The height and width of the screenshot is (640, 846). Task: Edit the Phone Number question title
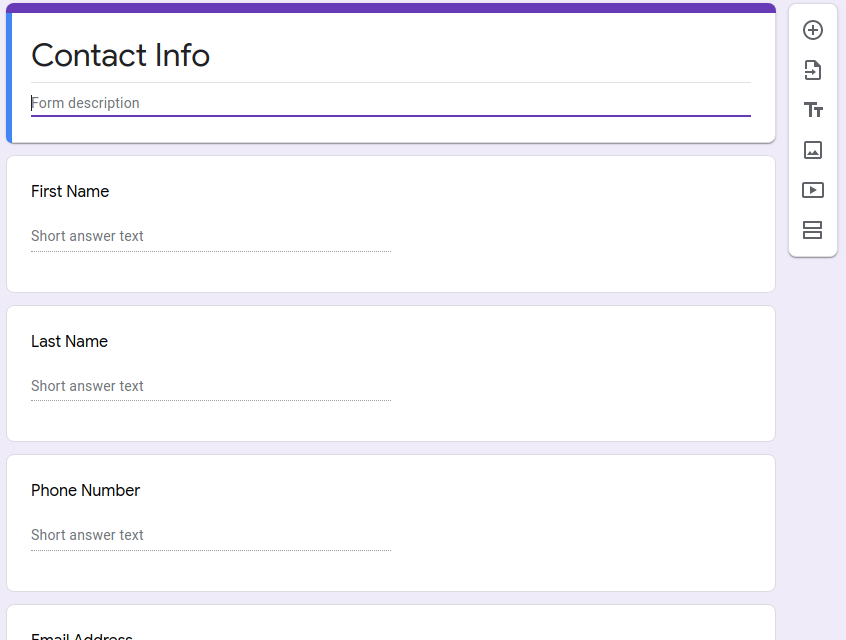coord(84,490)
